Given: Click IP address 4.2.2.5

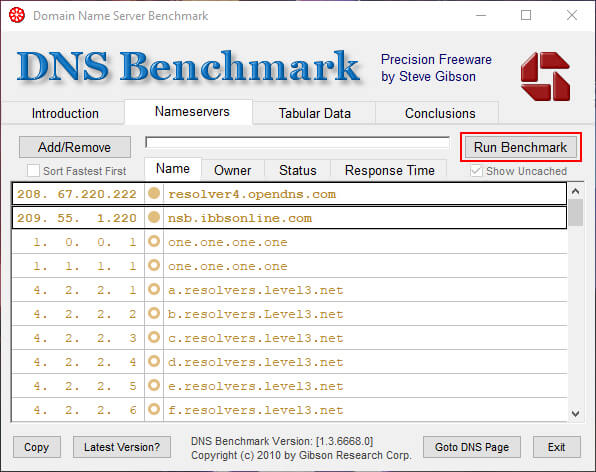Looking at the screenshot, I should click(85, 386).
